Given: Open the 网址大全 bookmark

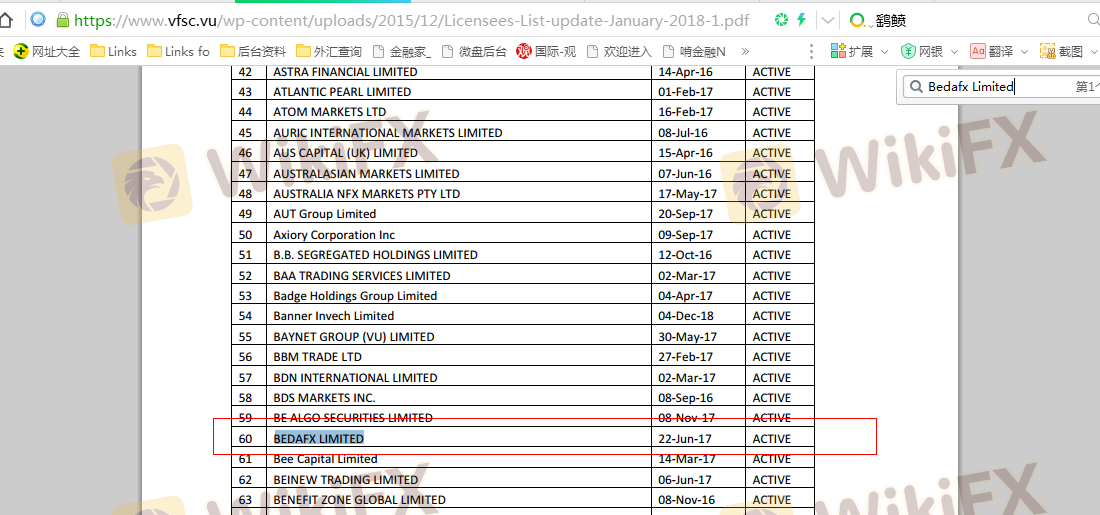Looking at the screenshot, I should point(47,51).
